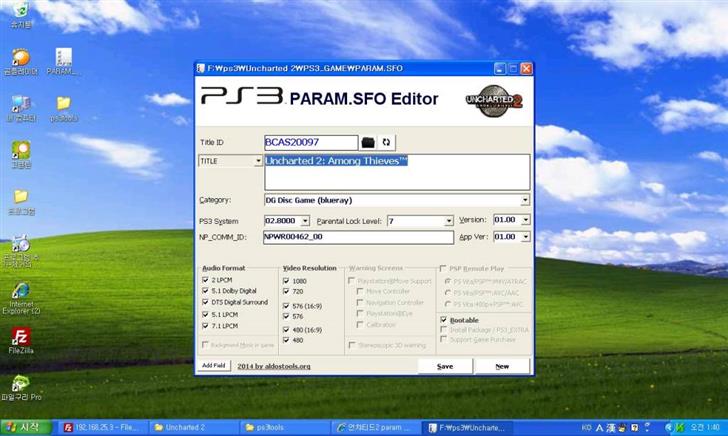Open the Parental Lock Level dropdown

click(x=448, y=221)
